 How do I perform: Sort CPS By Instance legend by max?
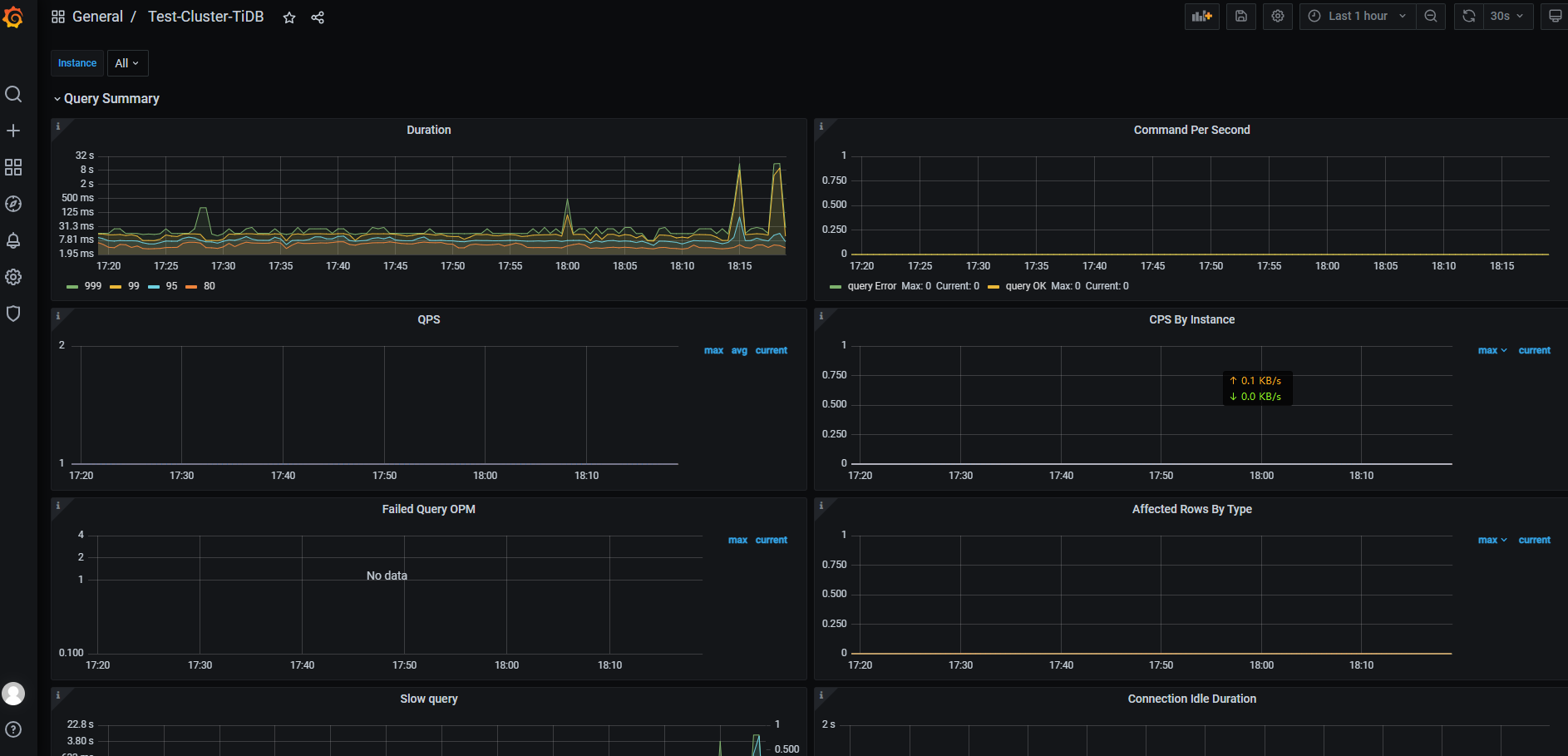click(1492, 351)
